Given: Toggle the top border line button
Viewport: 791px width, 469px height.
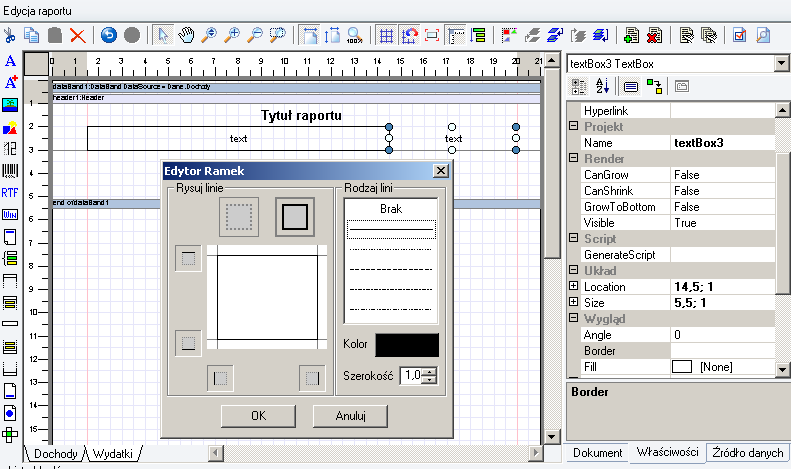Looking at the screenshot, I should point(188,258).
